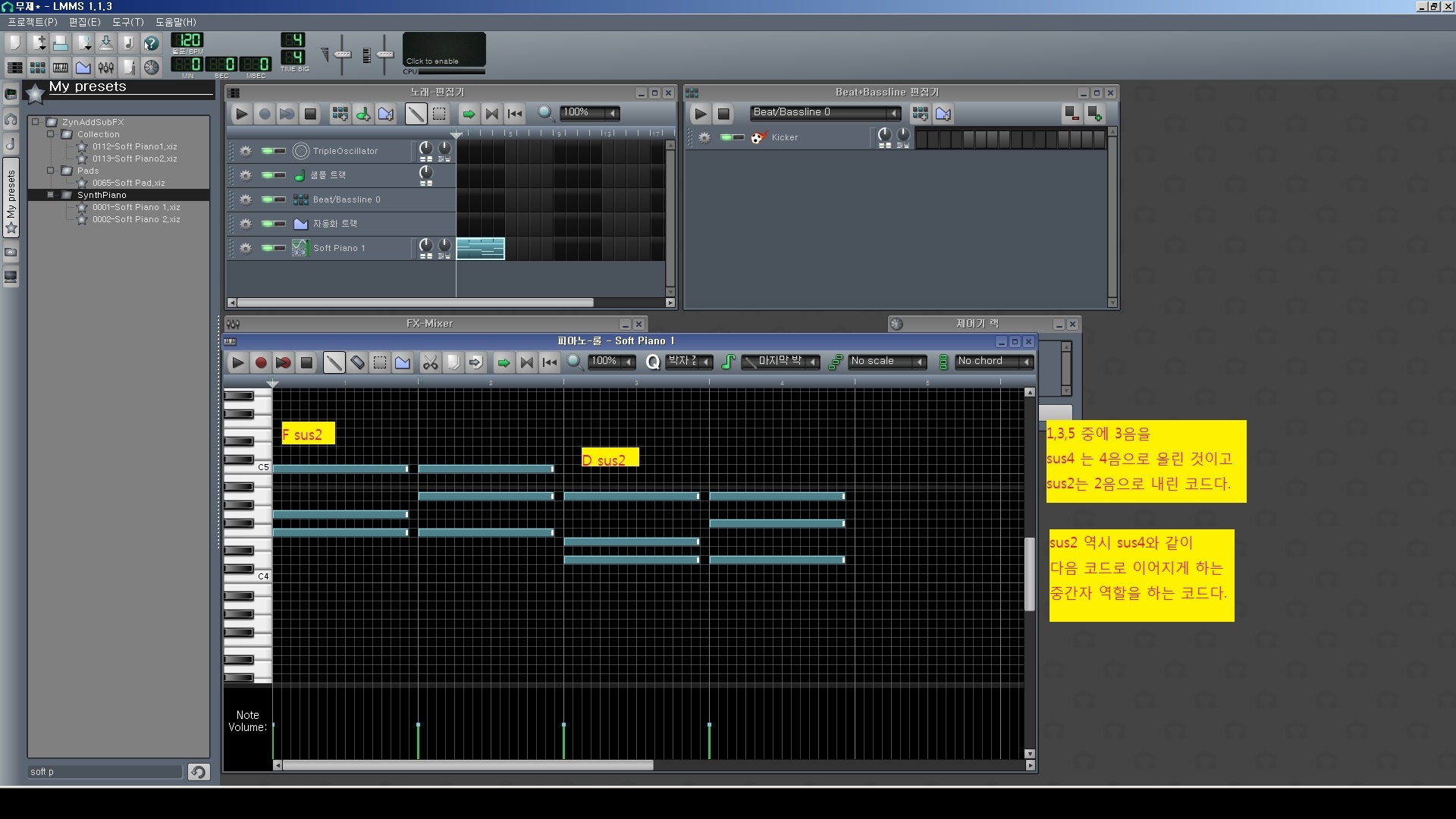Open the 프로젝트(P) menu

(32, 22)
